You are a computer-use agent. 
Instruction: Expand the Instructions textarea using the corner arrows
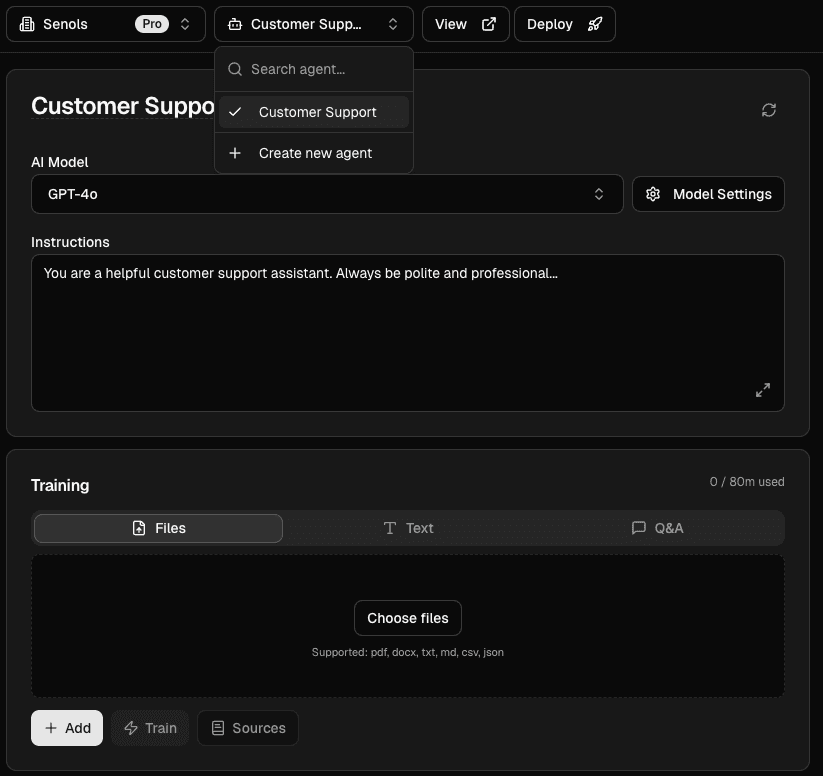click(763, 390)
